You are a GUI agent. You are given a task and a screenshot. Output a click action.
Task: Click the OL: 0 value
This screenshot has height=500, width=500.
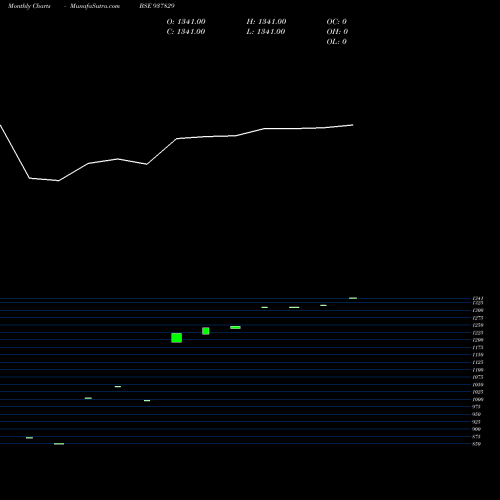pyautogui.click(x=337, y=42)
